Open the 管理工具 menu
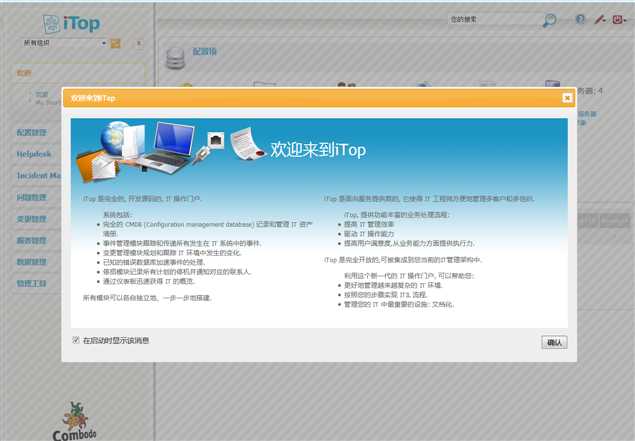 click(32, 283)
